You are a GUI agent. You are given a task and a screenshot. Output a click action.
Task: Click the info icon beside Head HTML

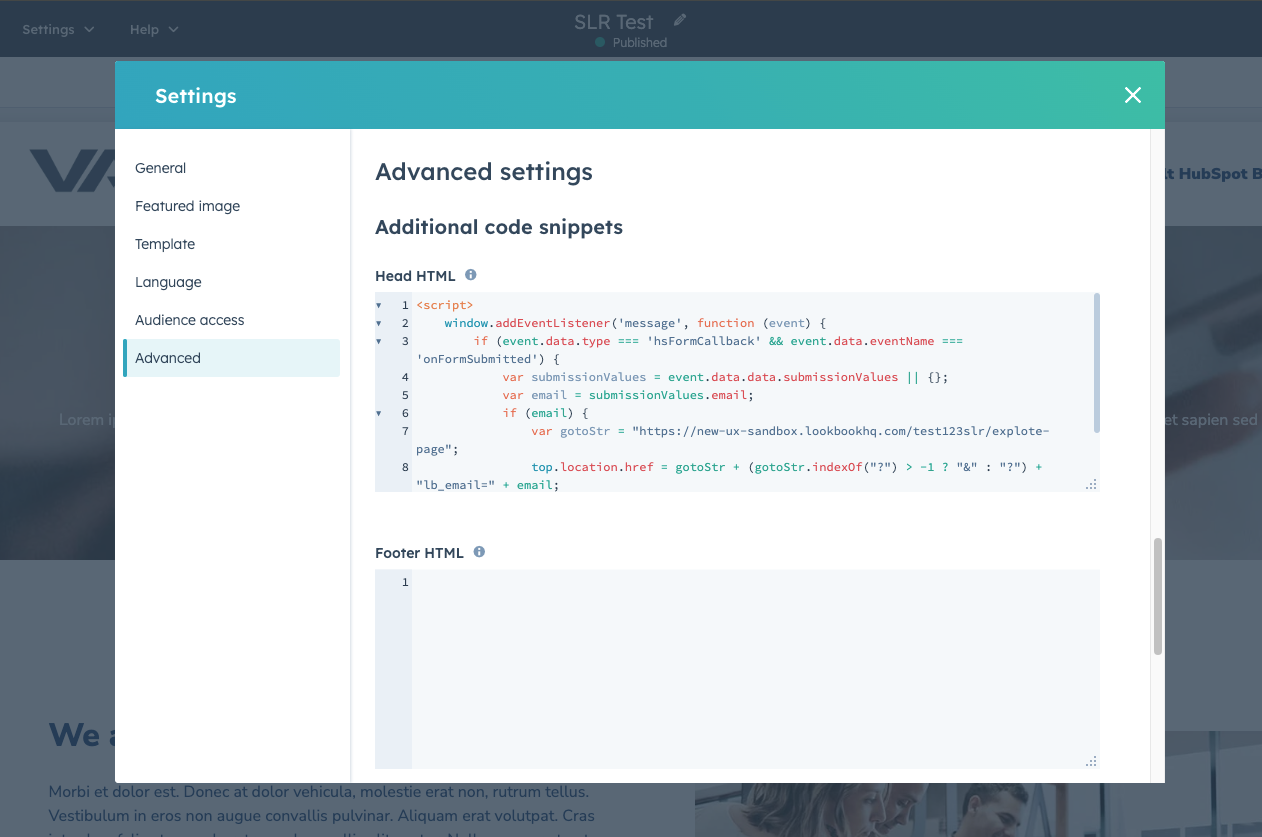coord(471,275)
